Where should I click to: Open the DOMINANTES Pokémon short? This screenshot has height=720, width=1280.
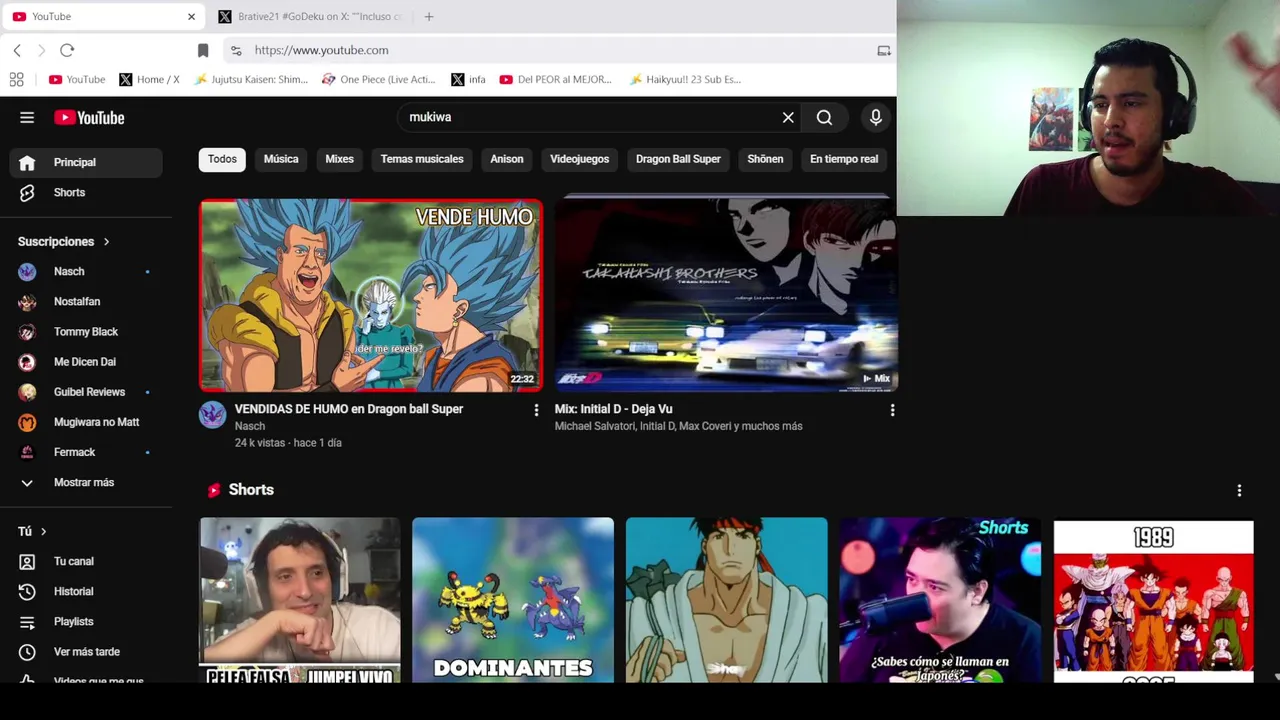coord(513,600)
